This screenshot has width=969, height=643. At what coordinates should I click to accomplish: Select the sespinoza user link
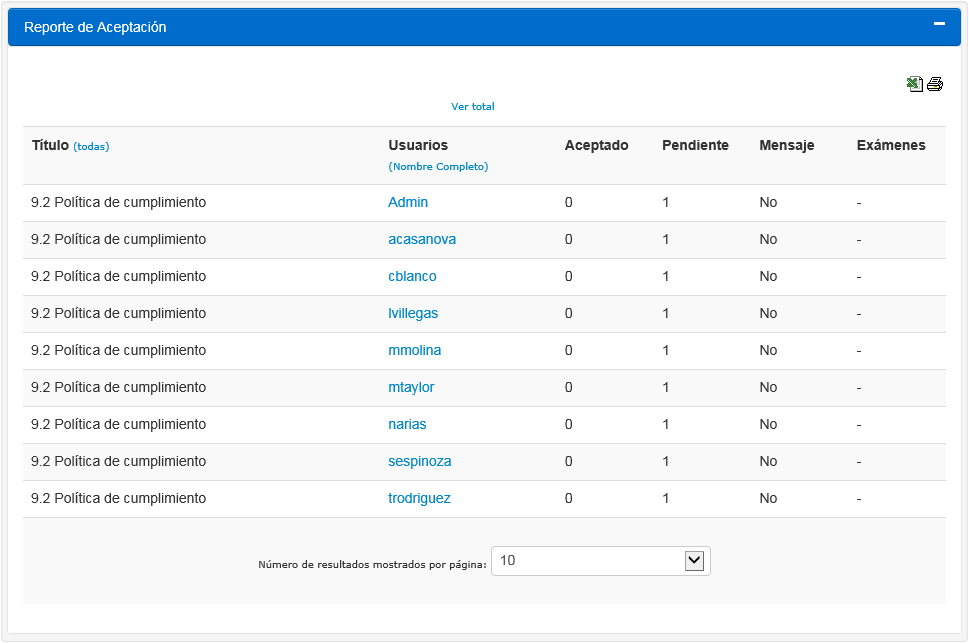tap(420, 462)
